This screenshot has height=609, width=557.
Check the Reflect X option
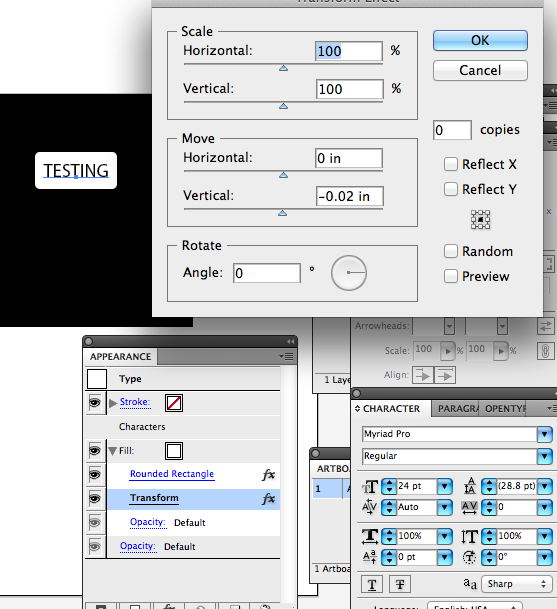[x=451, y=164]
